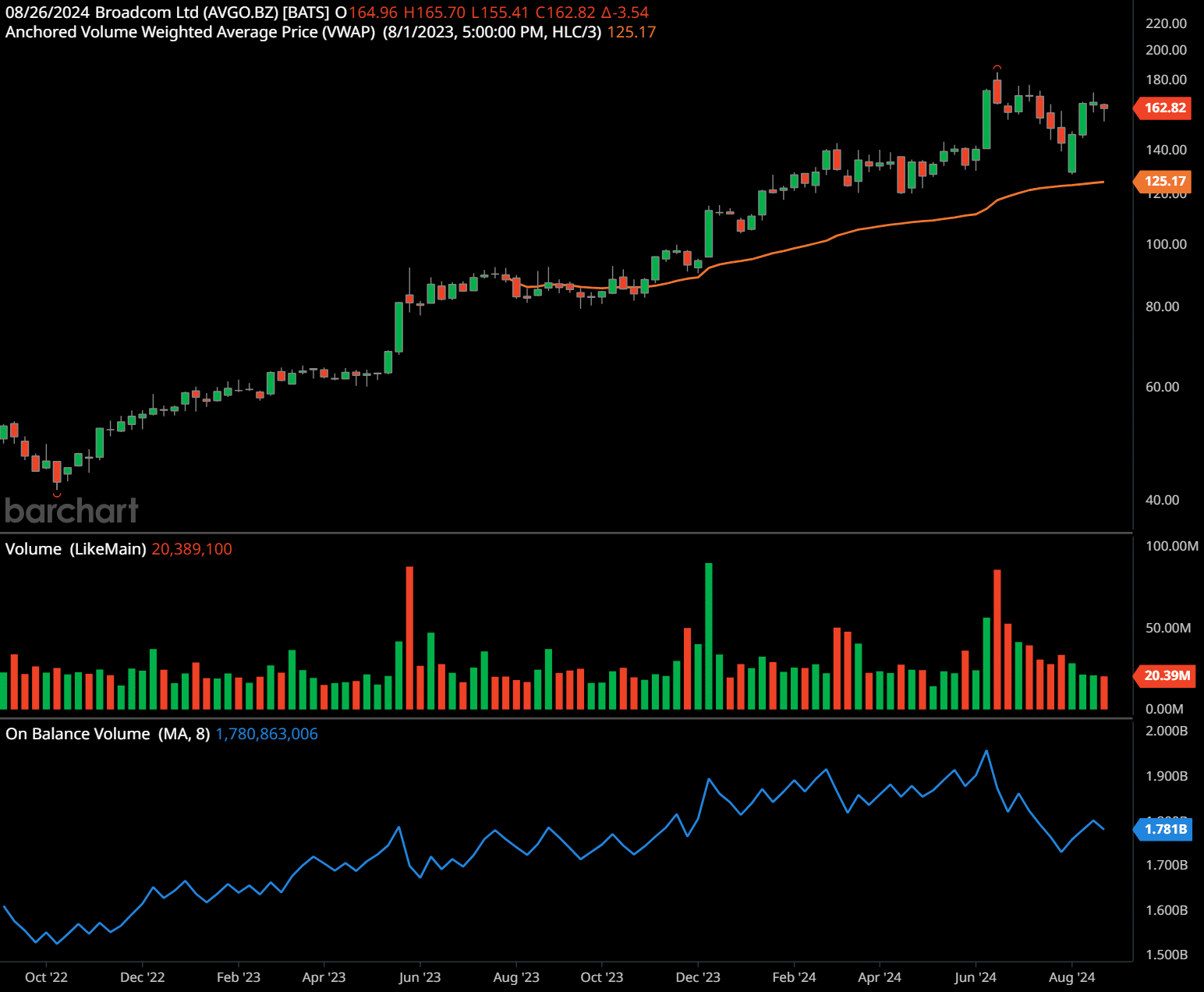Click the Oct '23 date label

point(602,977)
